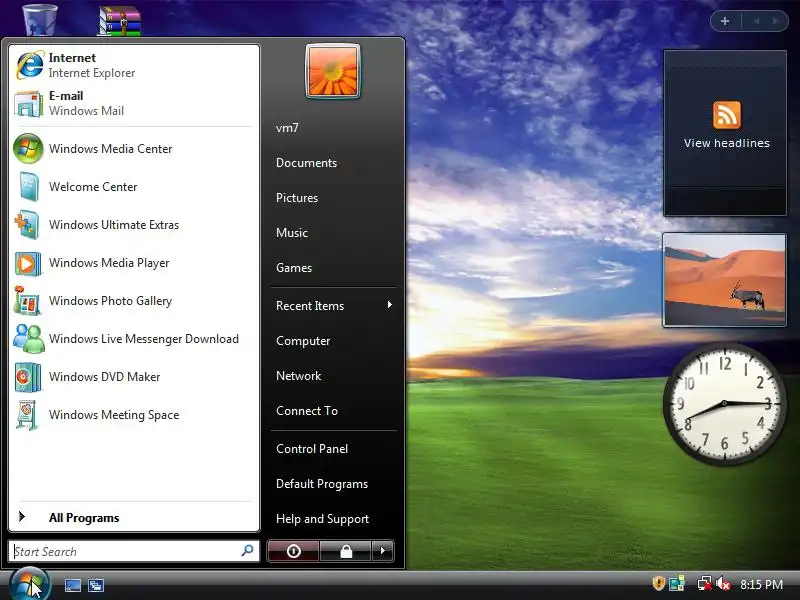This screenshot has height=600, width=800.
Task: Open the vm7 user folder
Action: point(287,128)
